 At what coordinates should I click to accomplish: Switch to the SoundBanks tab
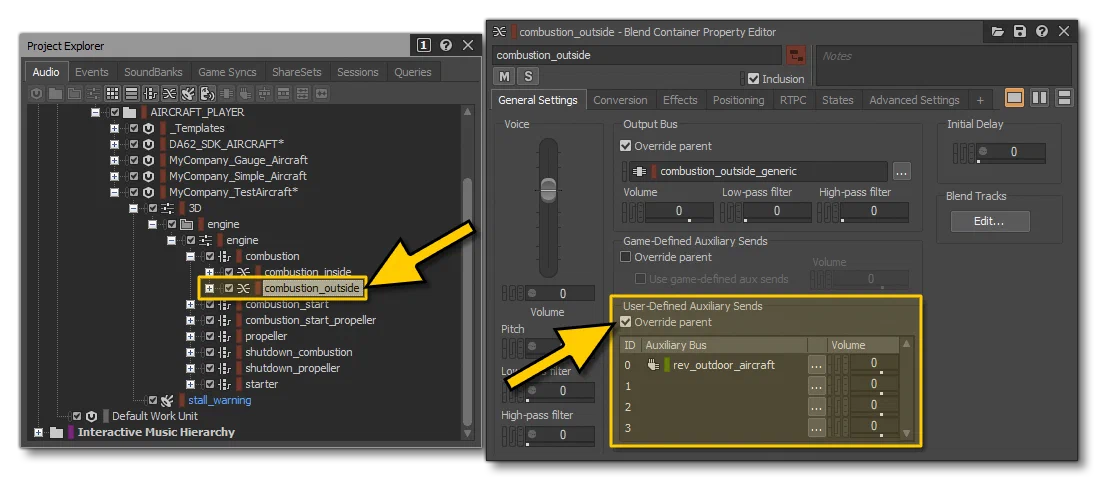point(153,72)
